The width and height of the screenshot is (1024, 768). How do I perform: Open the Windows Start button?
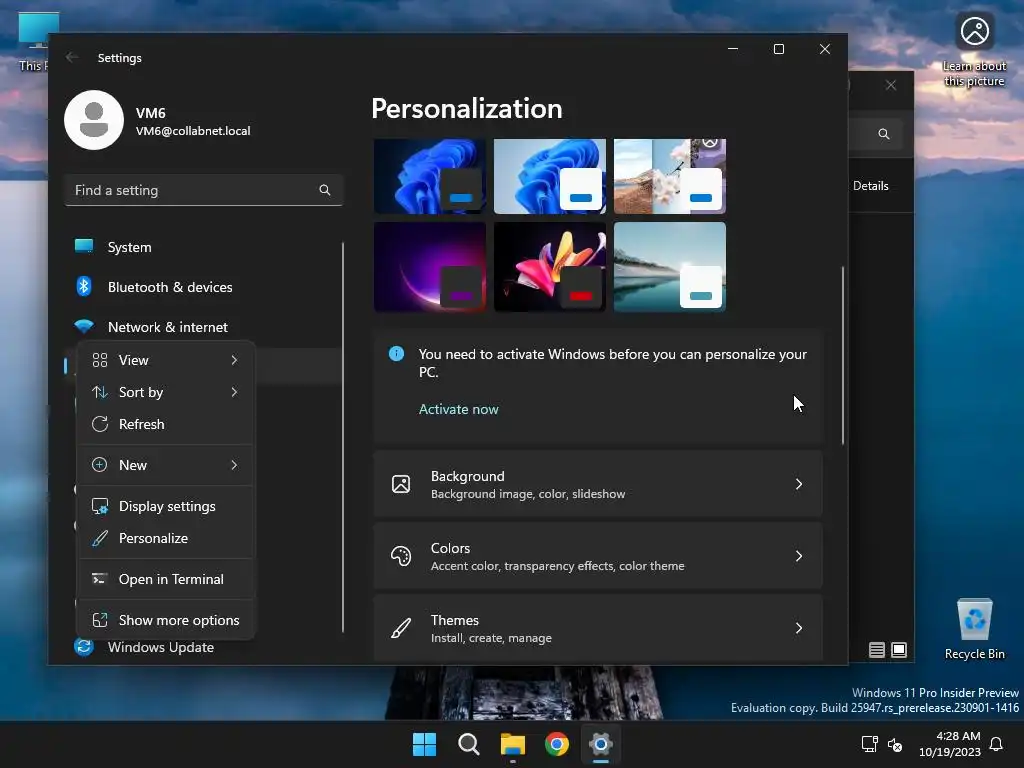tap(424, 744)
